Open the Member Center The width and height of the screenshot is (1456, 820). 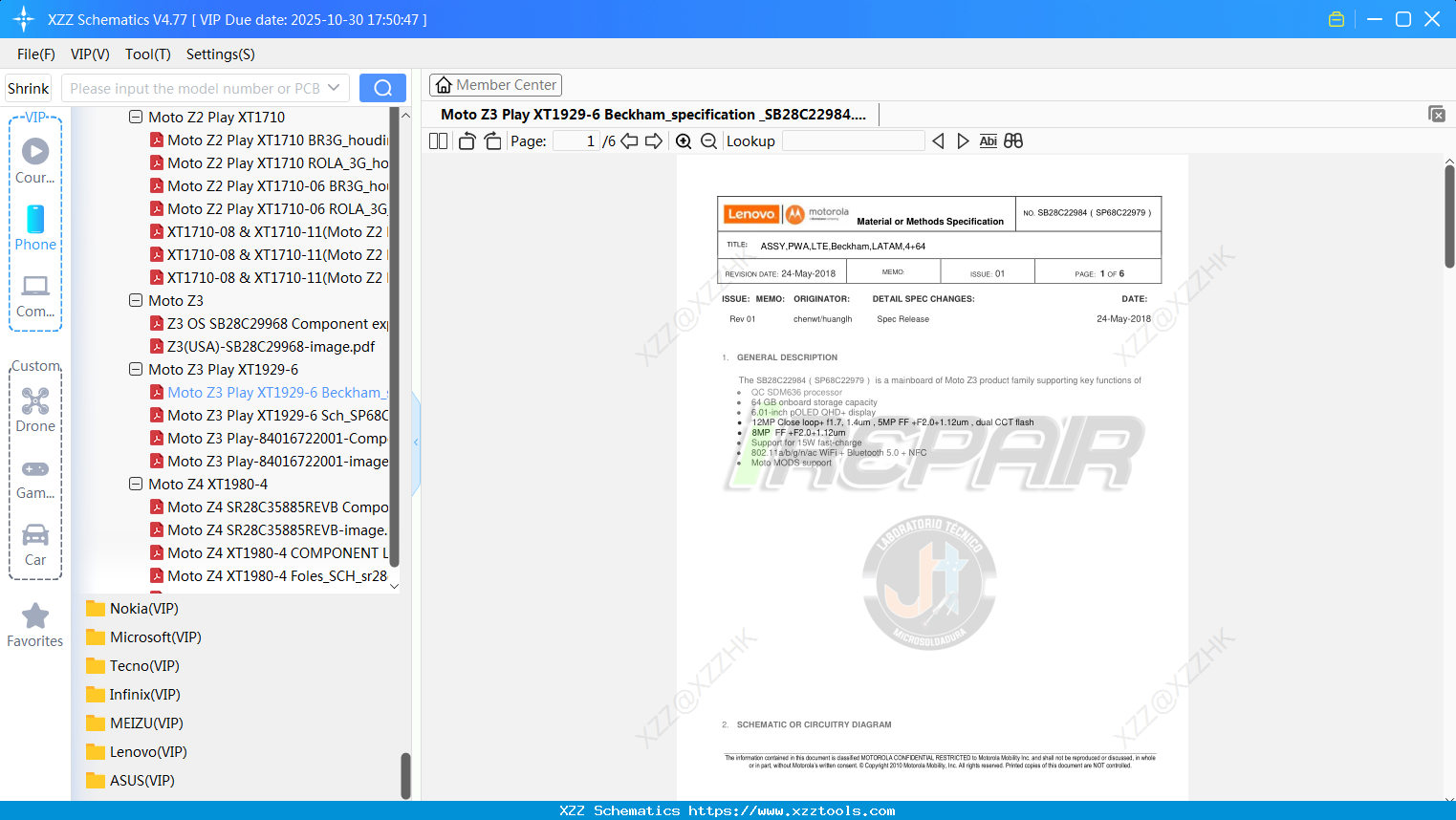(495, 85)
